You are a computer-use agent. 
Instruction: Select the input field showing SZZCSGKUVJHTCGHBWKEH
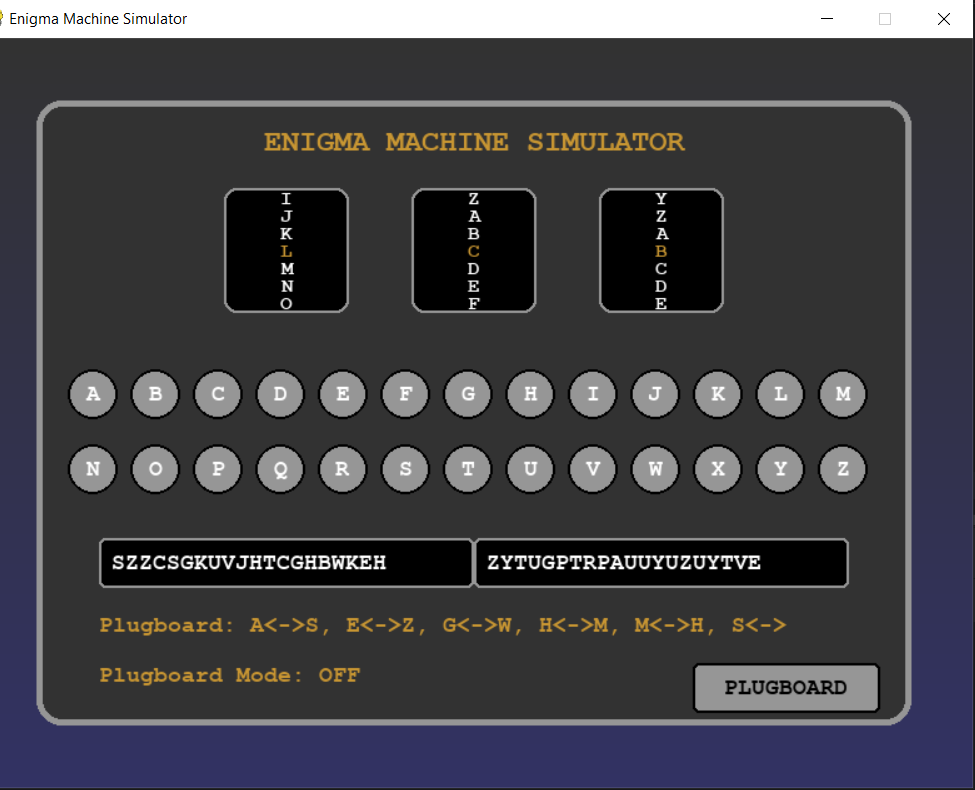click(x=284, y=563)
